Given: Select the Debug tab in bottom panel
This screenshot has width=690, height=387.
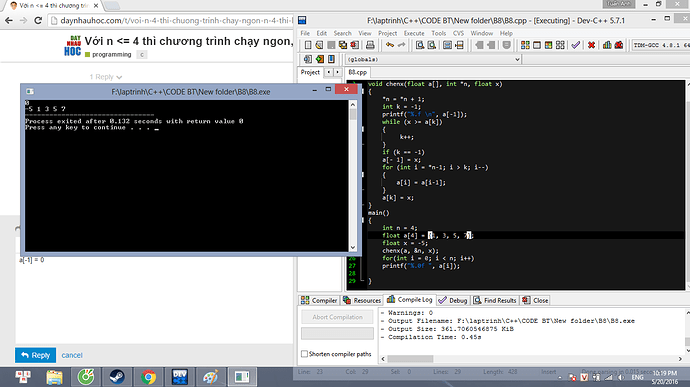Looking at the screenshot, I should (453, 300).
